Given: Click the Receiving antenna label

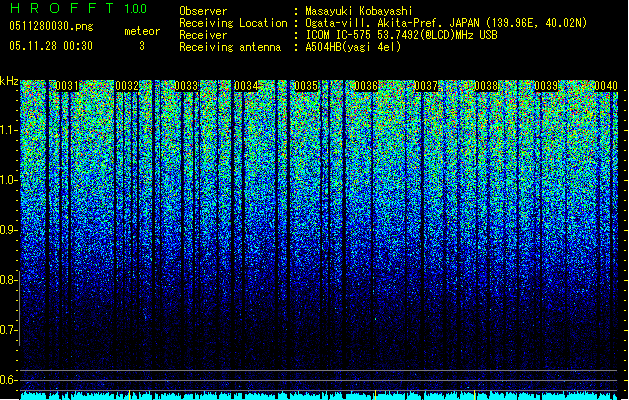Looking at the screenshot, I should click(230, 47).
